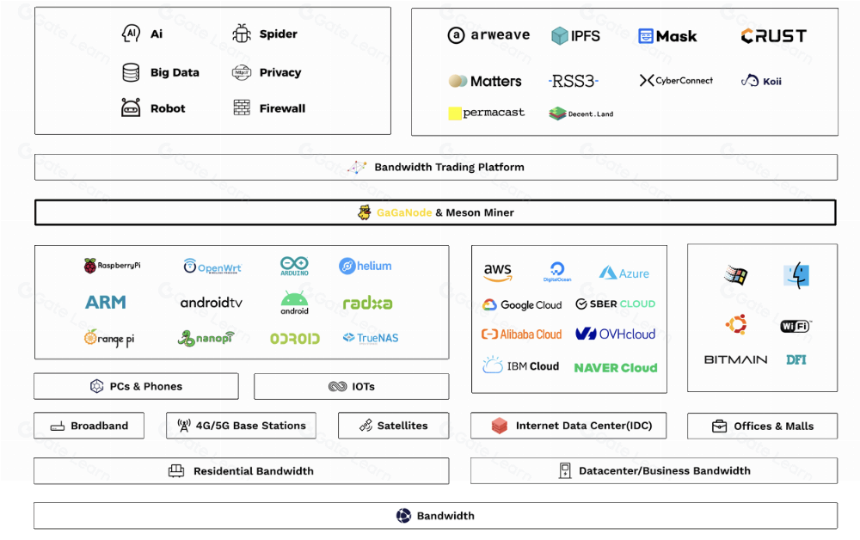This screenshot has height=540, width=860.
Task: Click the DFI logo
Action: coord(796,360)
